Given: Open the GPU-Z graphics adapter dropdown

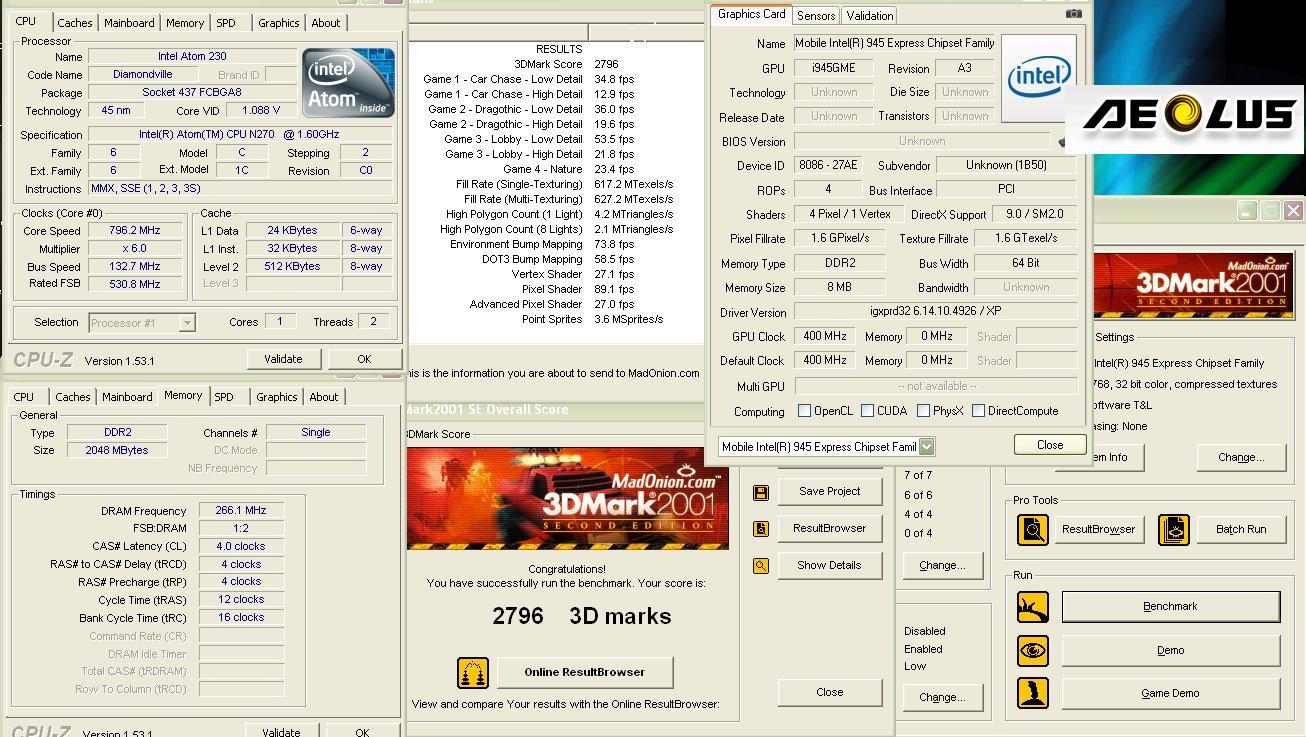Looking at the screenshot, I should [926, 447].
